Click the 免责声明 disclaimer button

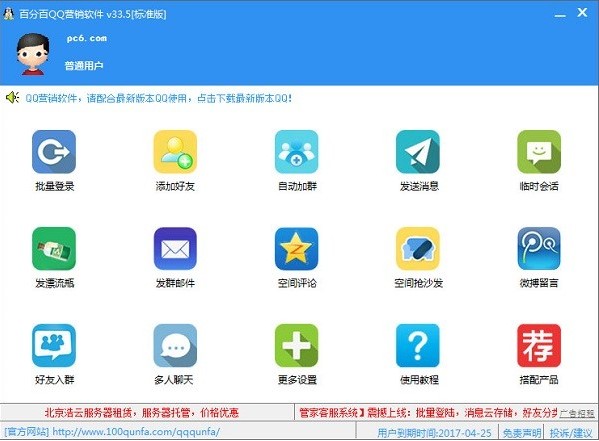522,433
